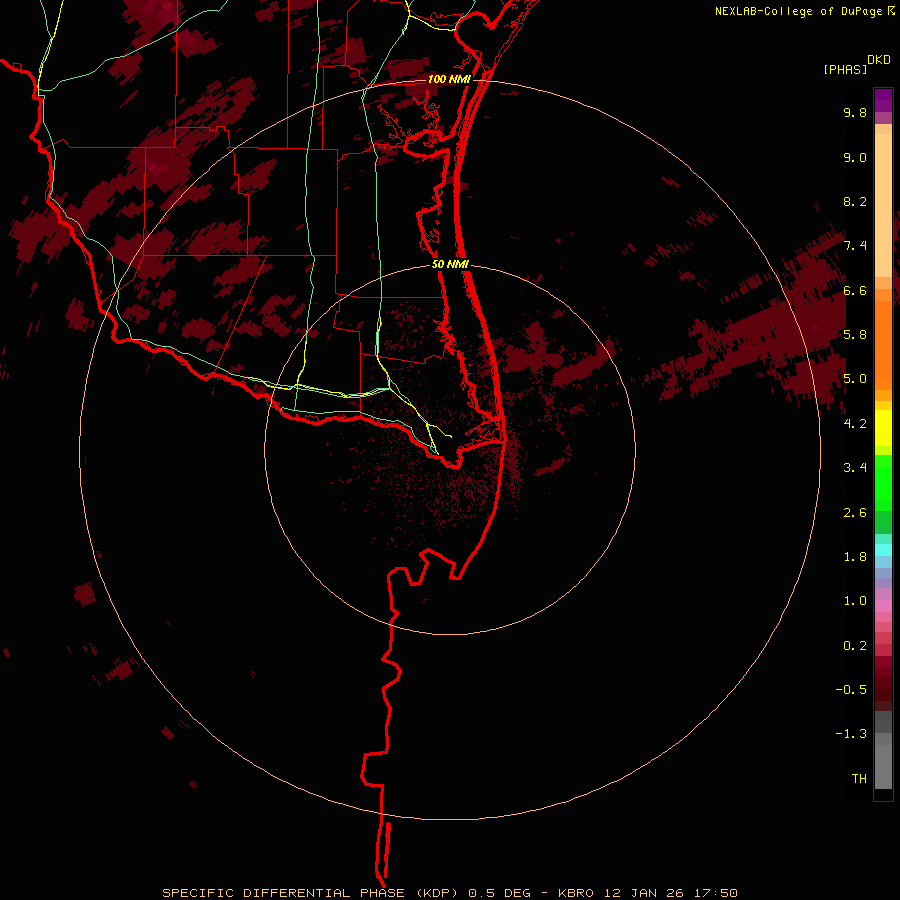The width and height of the screenshot is (900, 900).
Task: Click the purple top segment of color bar
Action: (x=883, y=100)
